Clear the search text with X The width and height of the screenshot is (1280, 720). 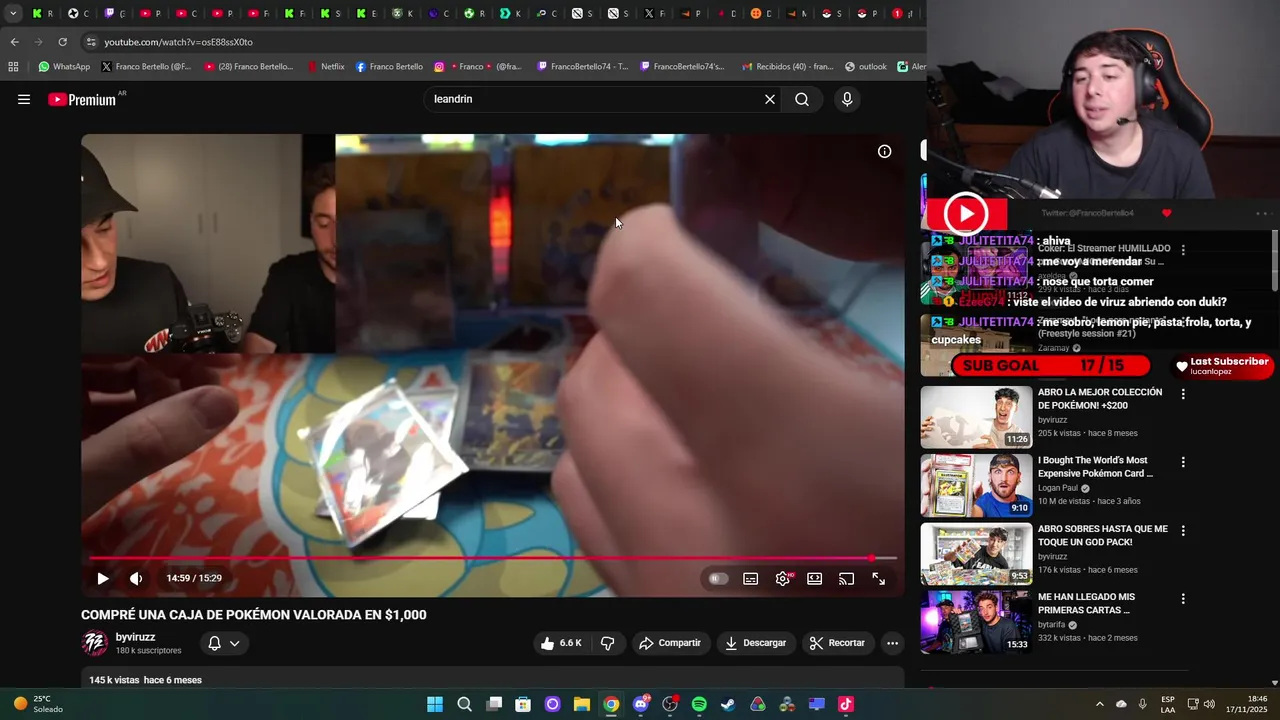770,99
